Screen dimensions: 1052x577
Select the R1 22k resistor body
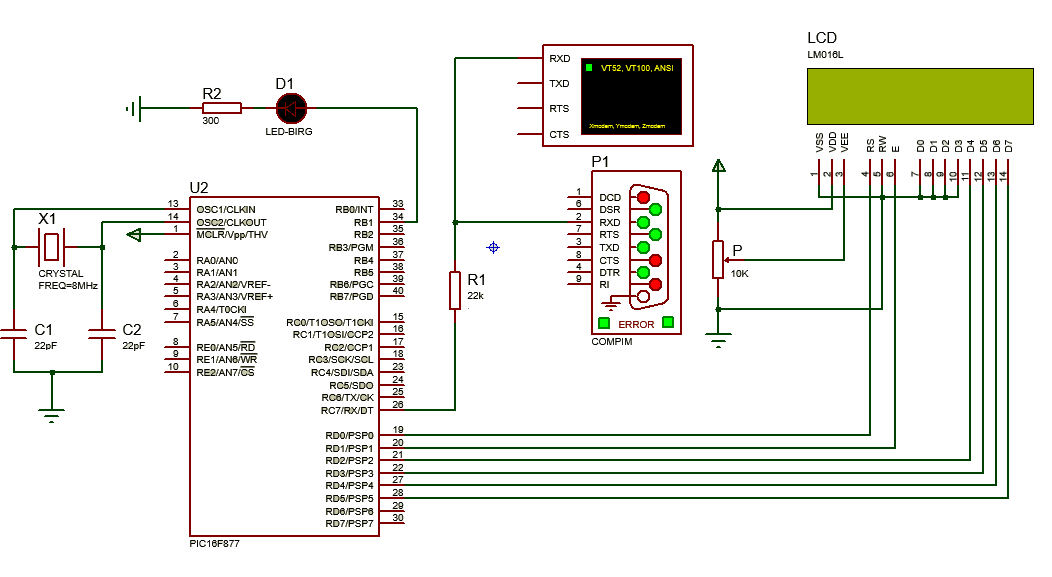455,291
